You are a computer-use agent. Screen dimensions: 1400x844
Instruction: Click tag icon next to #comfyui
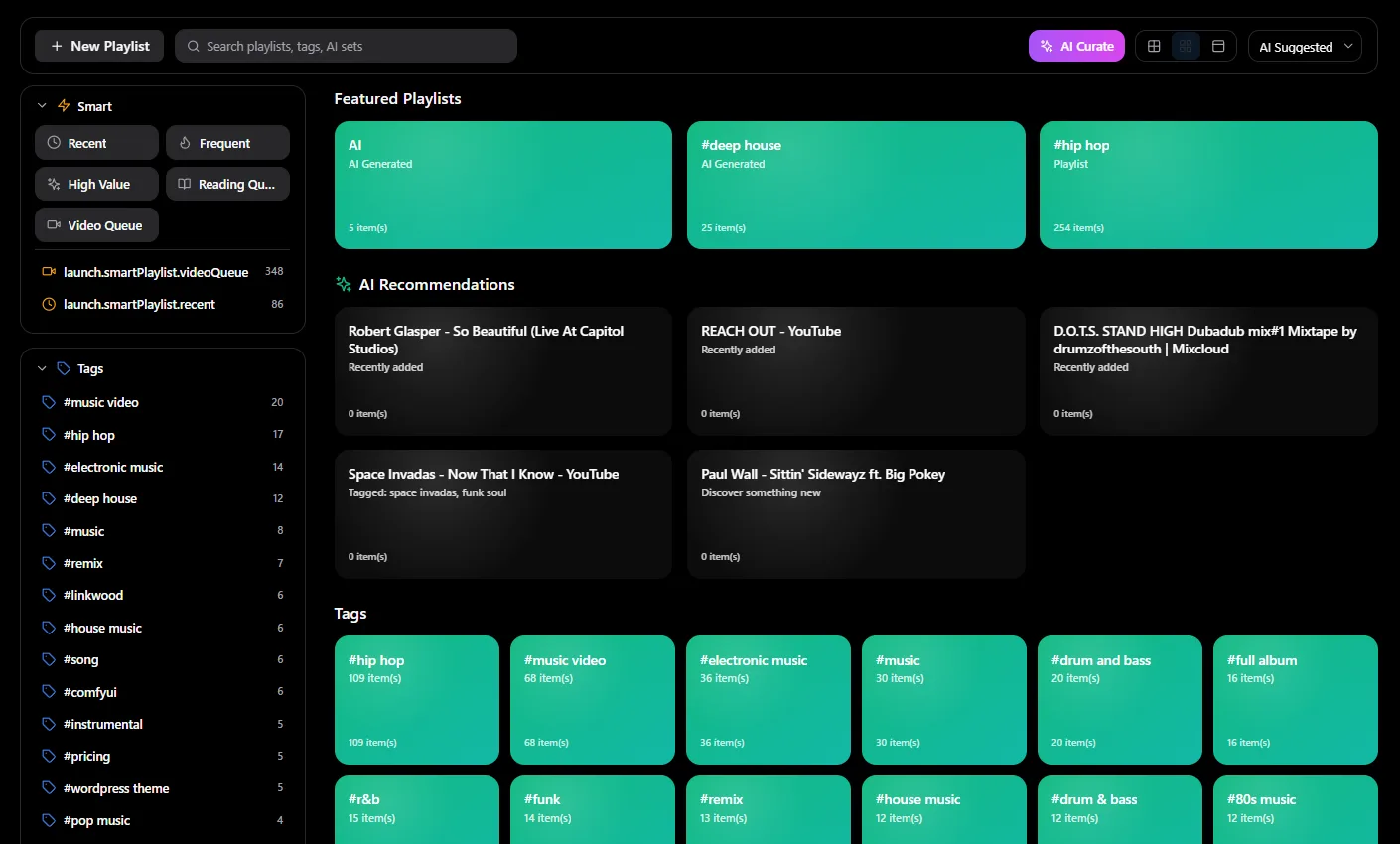click(49, 692)
